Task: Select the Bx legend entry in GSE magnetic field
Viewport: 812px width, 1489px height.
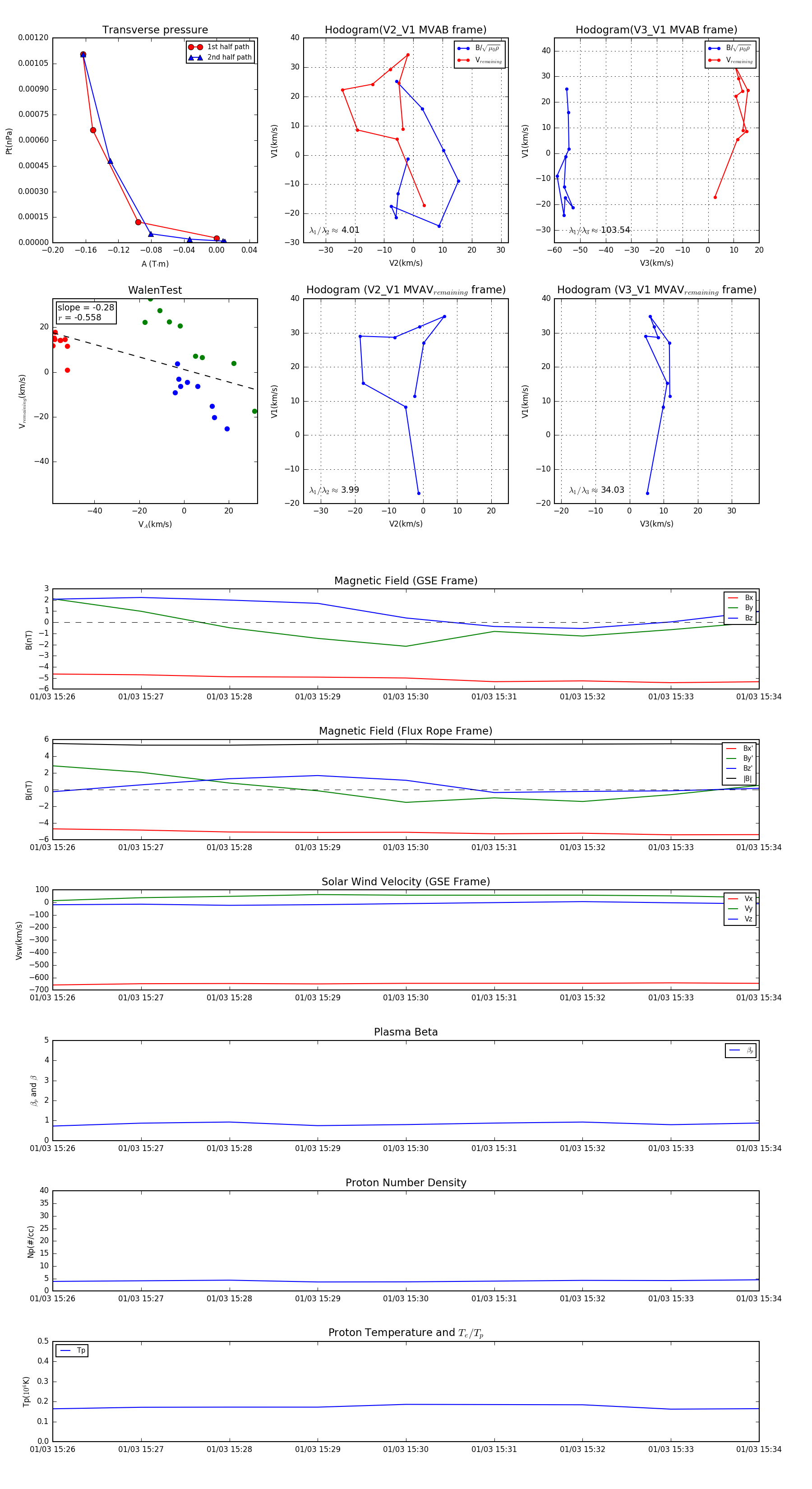Action: 740,598
